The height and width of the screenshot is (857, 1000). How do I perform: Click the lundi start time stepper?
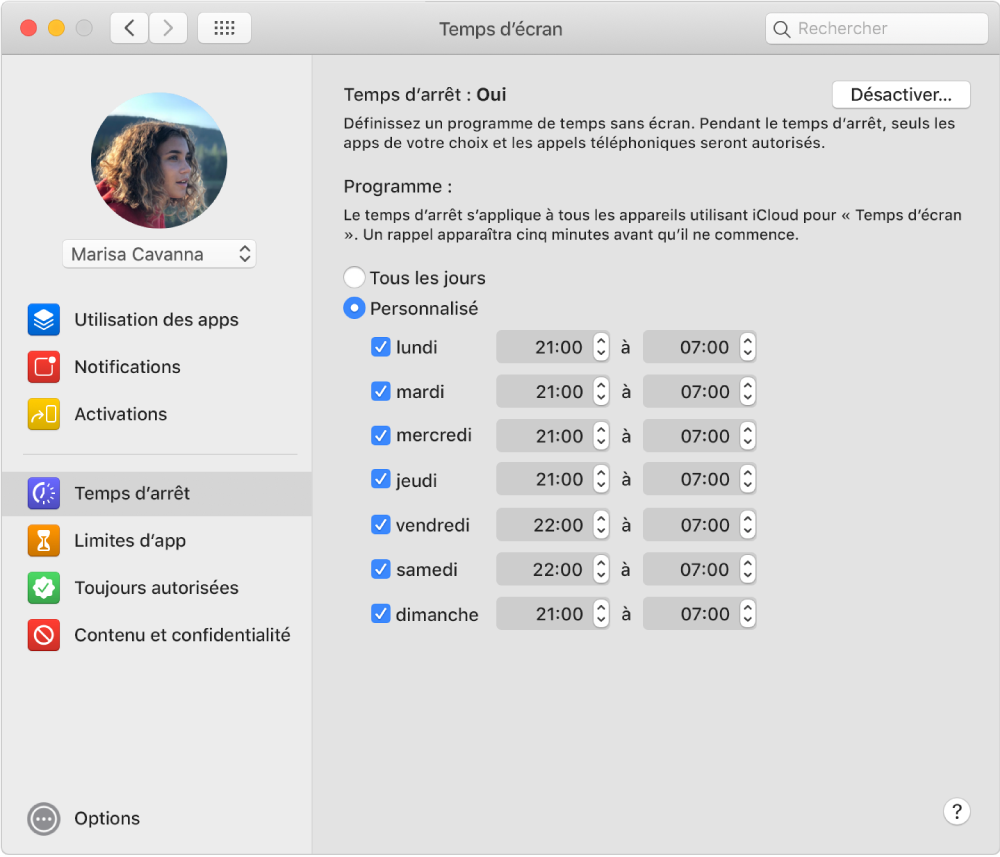pyautogui.click(x=601, y=347)
